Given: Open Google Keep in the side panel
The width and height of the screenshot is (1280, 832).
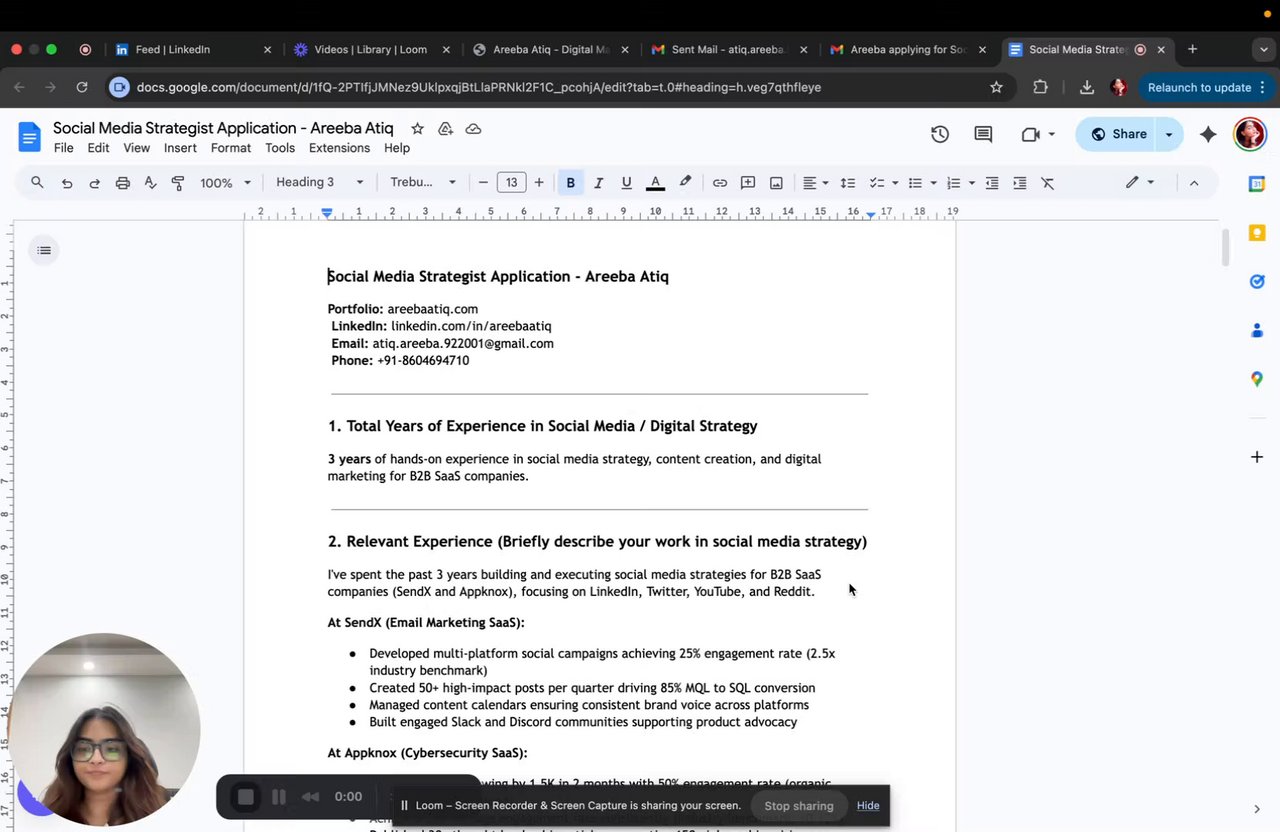Looking at the screenshot, I should click(1257, 233).
